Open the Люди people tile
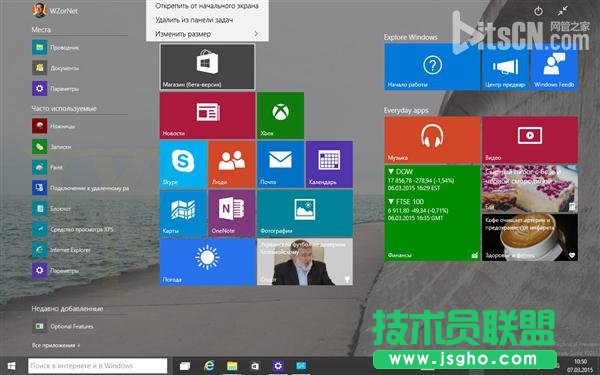 tap(232, 164)
